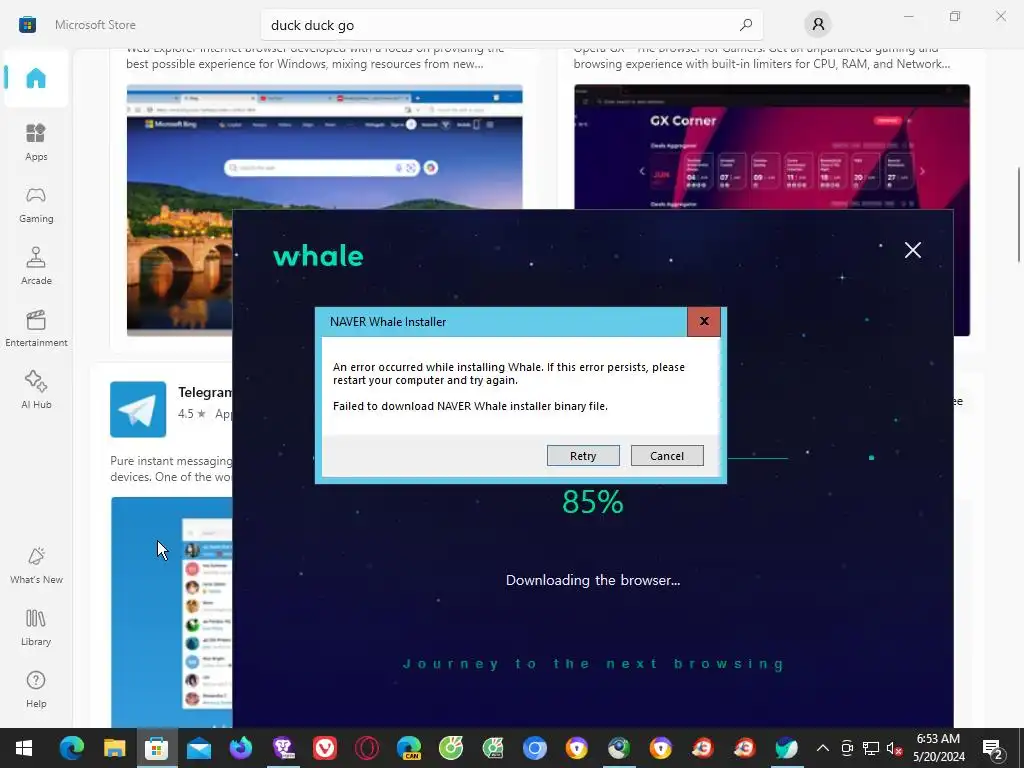Viewport: 1024px width, 768px height.
Task: Switch to Microsoft Store on the taskbar
Action: 157,748
